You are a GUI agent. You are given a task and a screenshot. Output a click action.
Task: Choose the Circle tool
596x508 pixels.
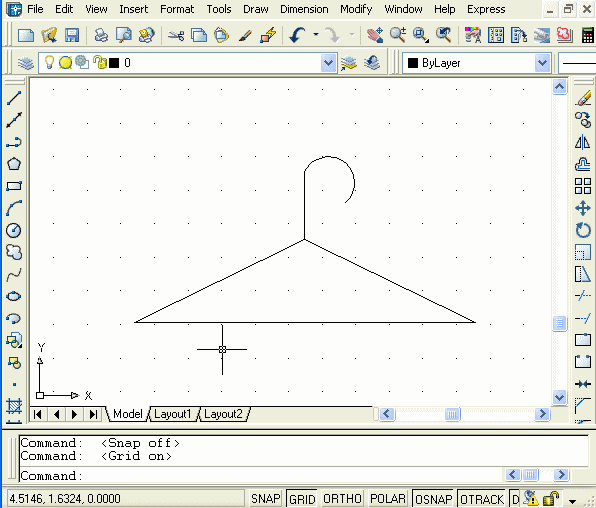[14, 230]
